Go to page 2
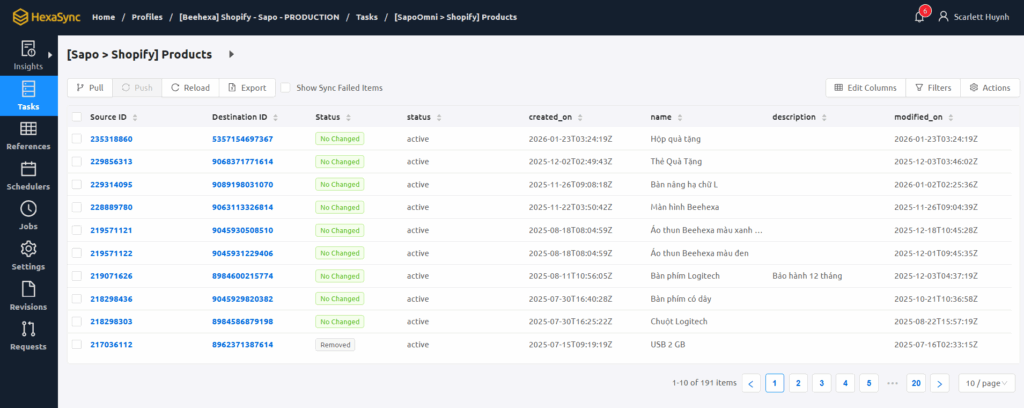1024x408 pixels. [x=798, y=383]
